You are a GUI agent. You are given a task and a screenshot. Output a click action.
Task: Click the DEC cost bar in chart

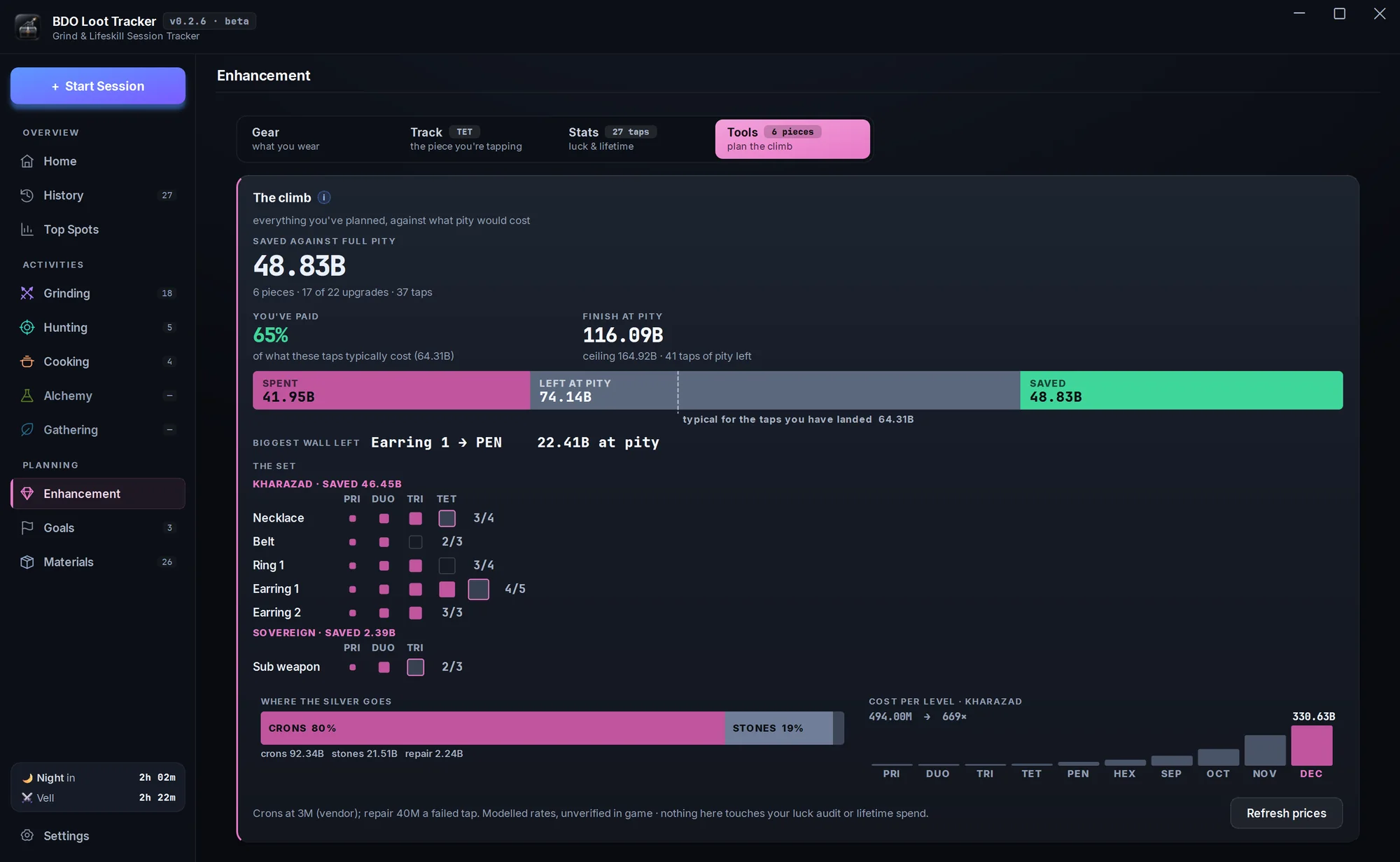(1311, 745)
